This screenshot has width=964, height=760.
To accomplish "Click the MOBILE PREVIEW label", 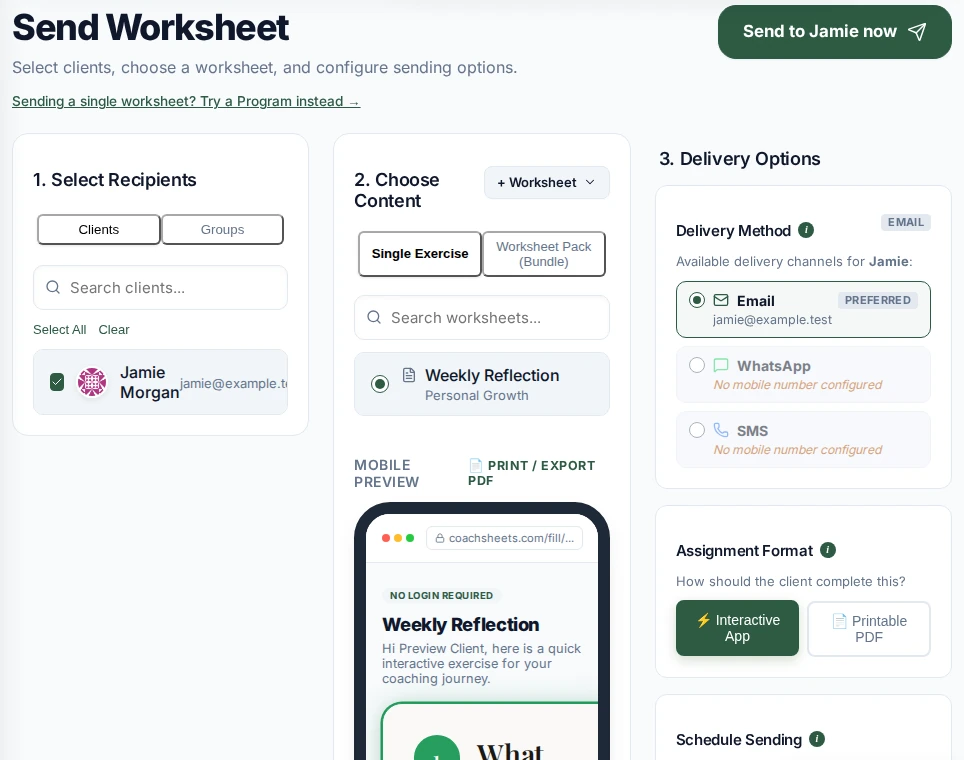I will point(386,473).
